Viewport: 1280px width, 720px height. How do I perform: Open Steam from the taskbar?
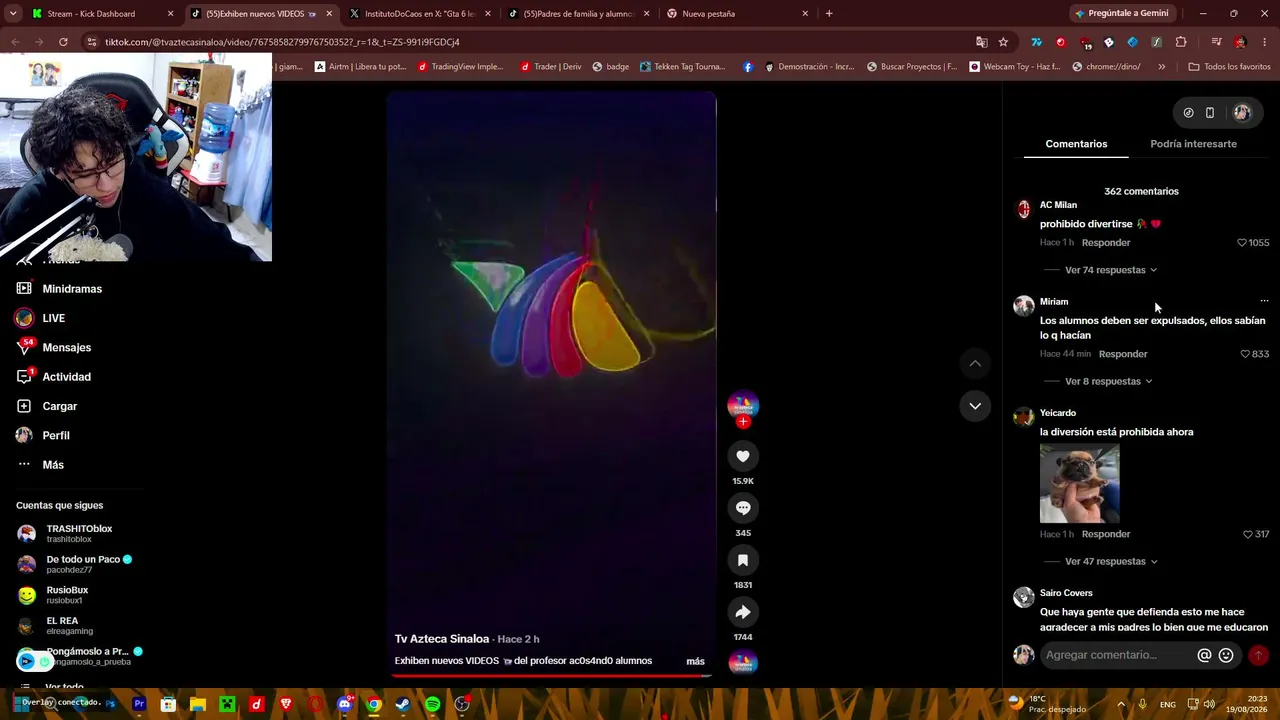(402, 704)
